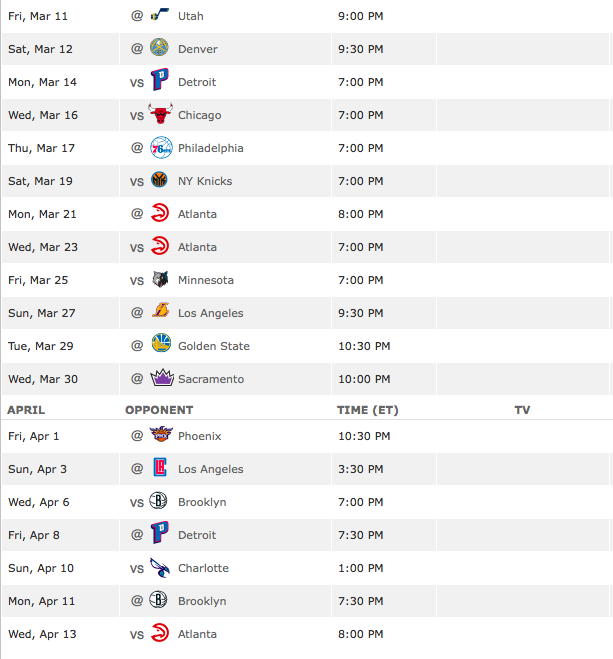Click the TIME (ET) column header

point(368,410)
